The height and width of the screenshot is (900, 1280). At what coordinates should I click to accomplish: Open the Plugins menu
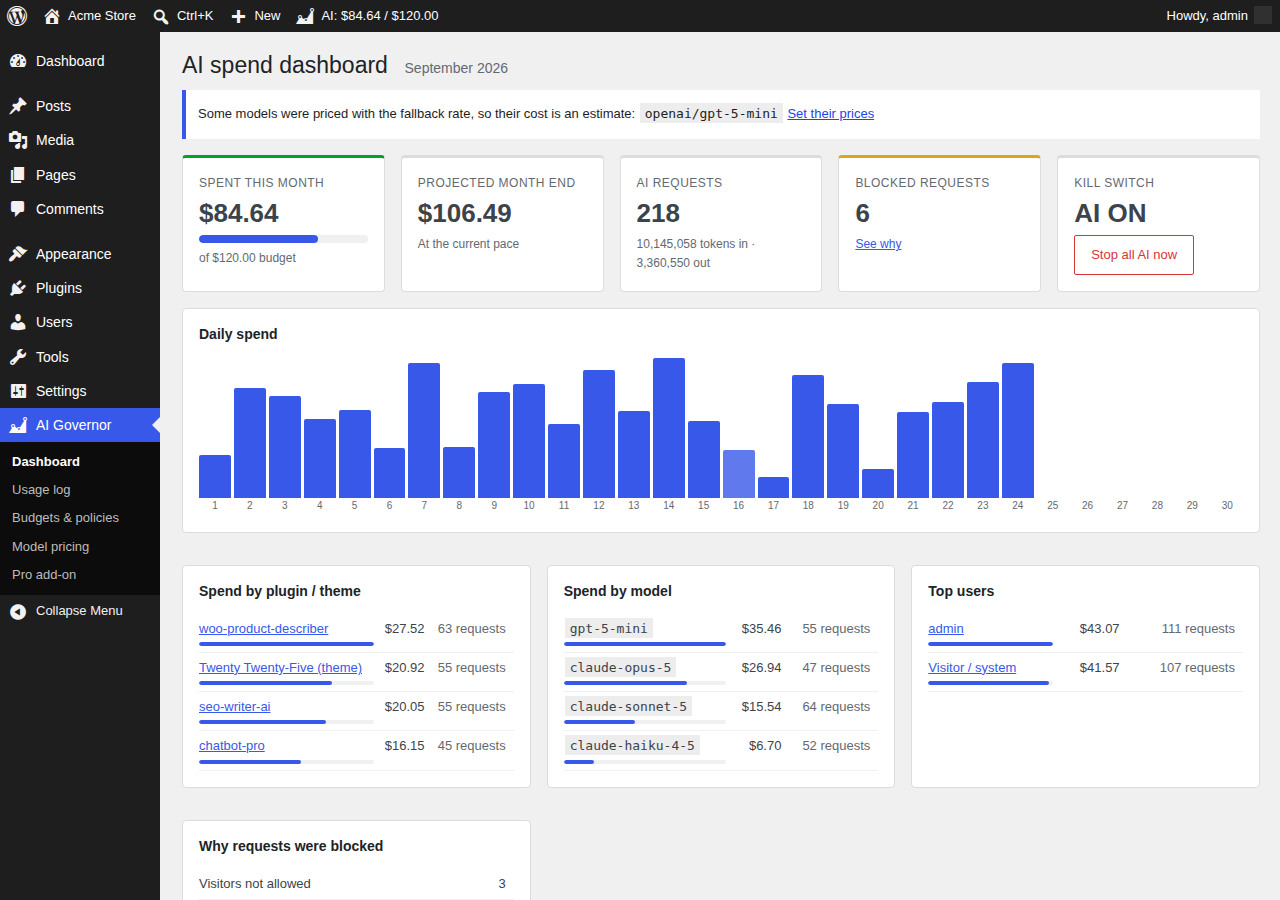click(x=80, y=288)
